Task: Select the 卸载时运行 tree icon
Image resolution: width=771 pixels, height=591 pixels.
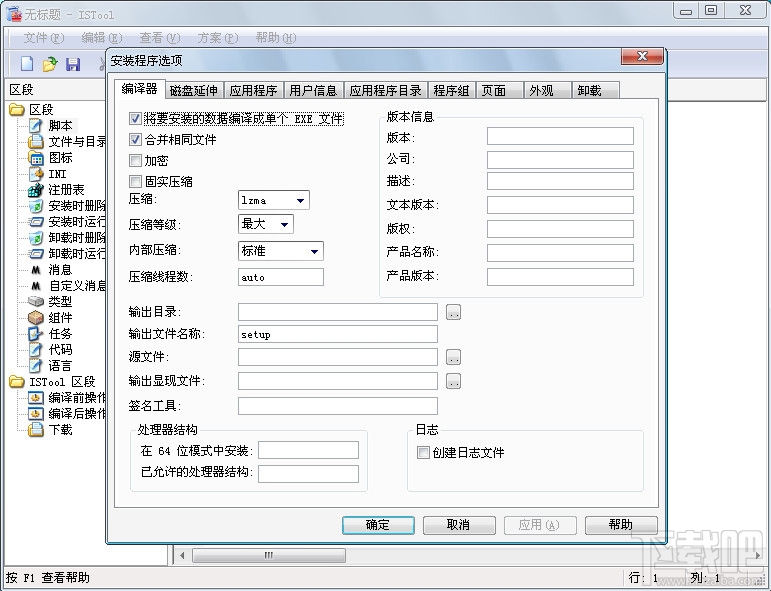Action: (x=36, y=254)
